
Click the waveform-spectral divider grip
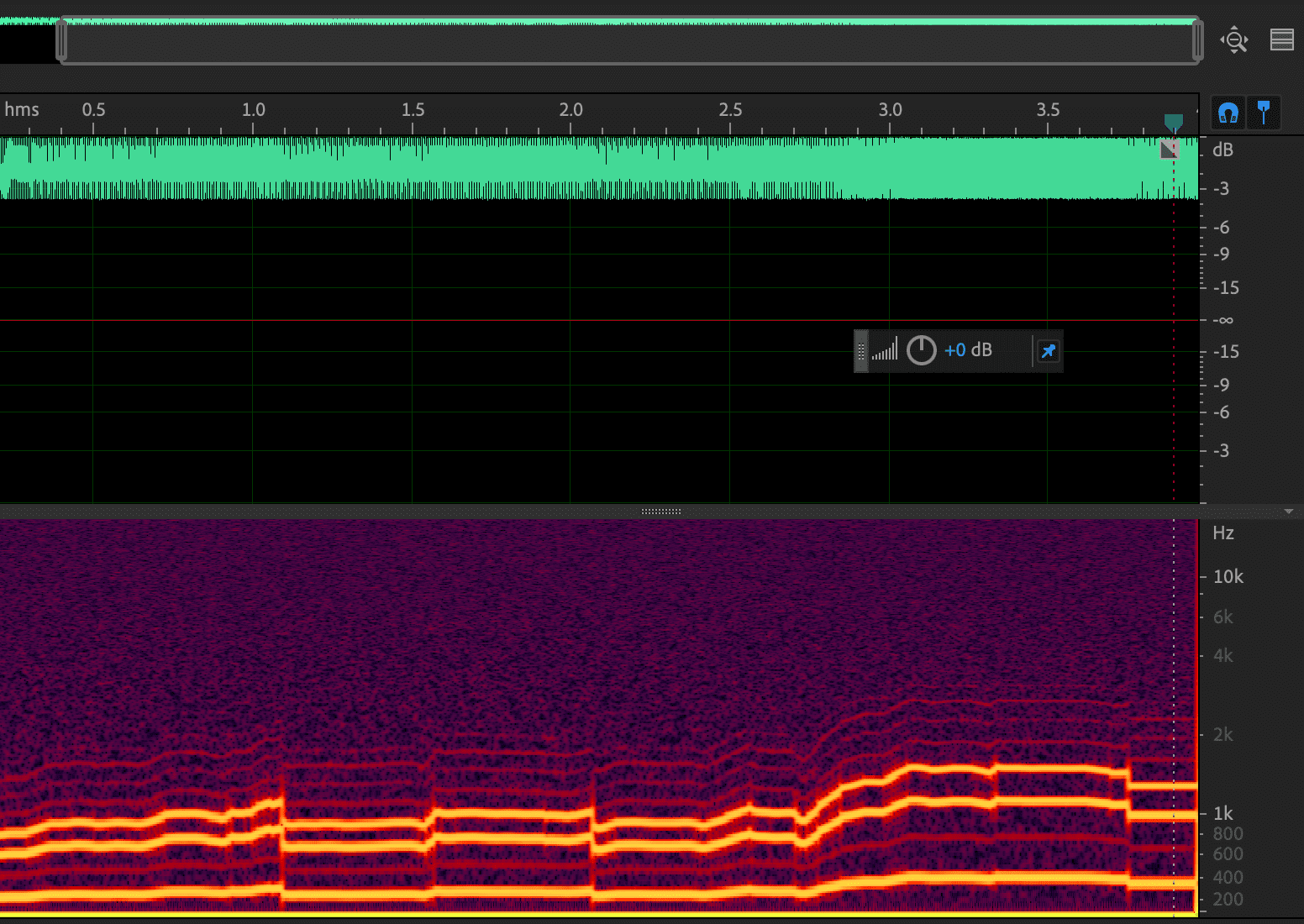(661, 511)
